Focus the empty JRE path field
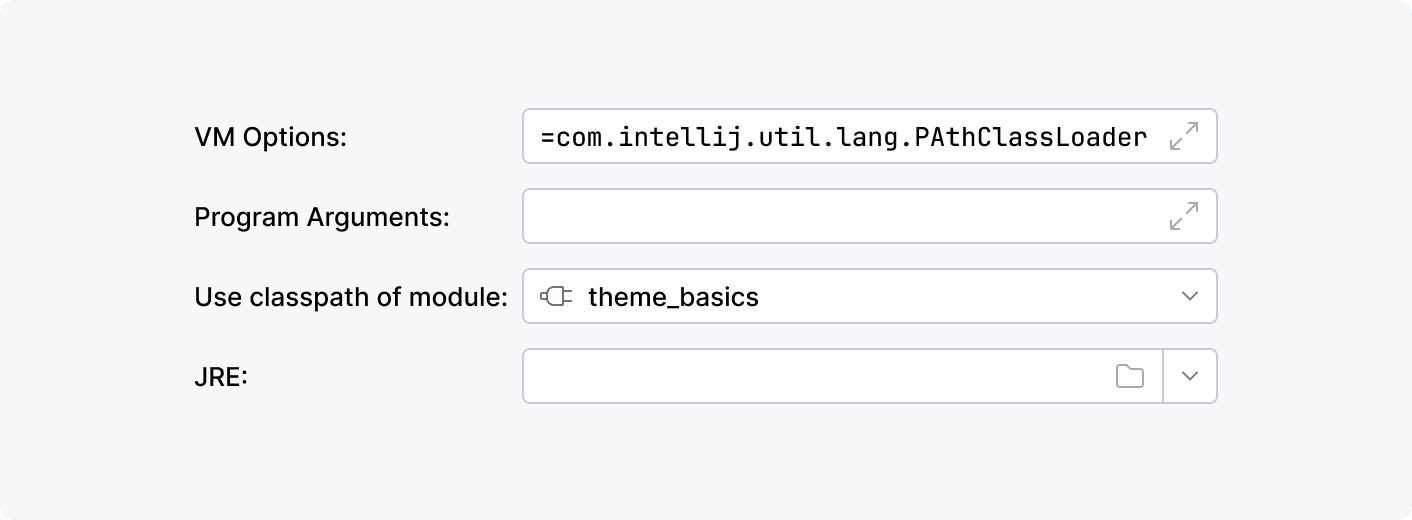 (x=843, y=376)
